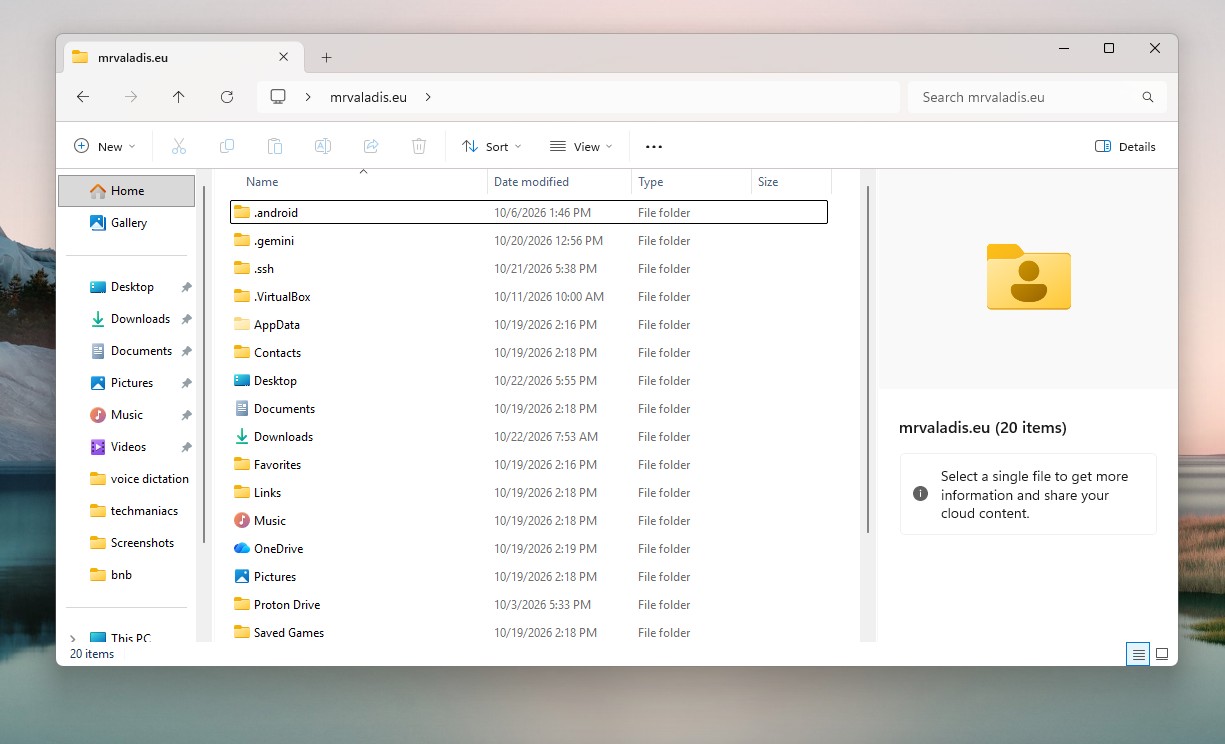Click the Cut scissors icon
Image resolution: width=1225 pixels, height=744 pixels.
179,146
